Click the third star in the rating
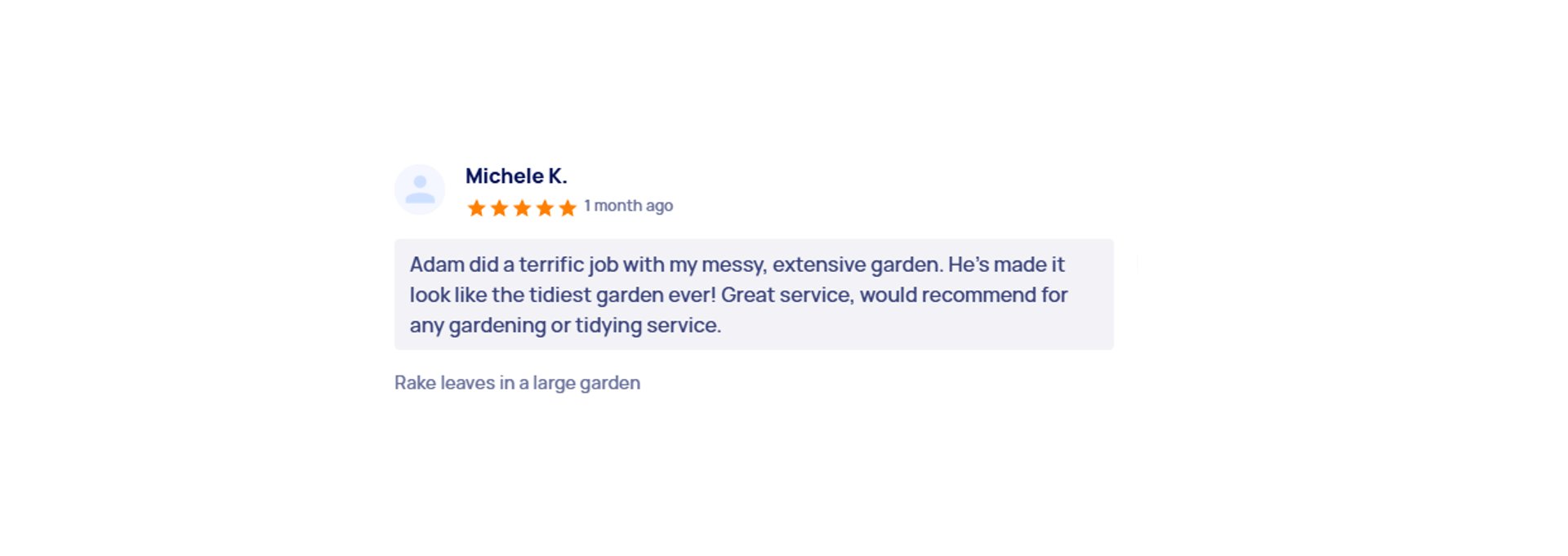Screen dimensions: 1568x556 pos(522,208)
